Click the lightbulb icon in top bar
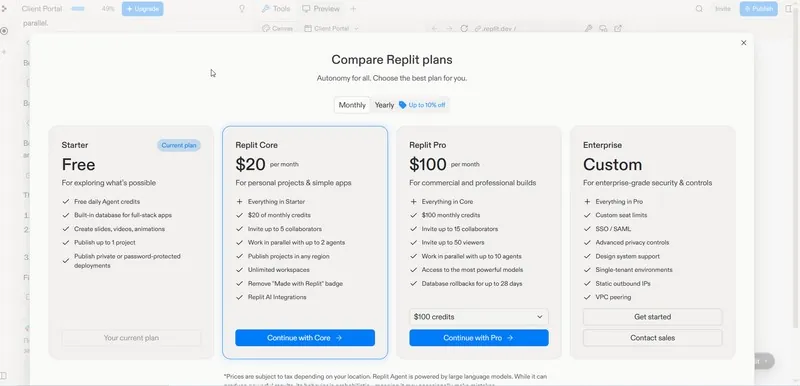 click(242, 9)
